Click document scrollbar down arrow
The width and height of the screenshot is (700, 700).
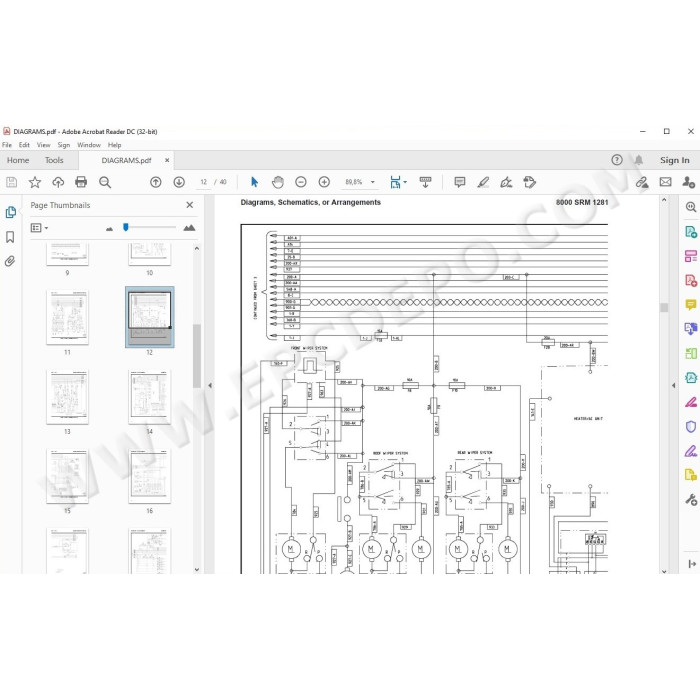tap(664, 571)
